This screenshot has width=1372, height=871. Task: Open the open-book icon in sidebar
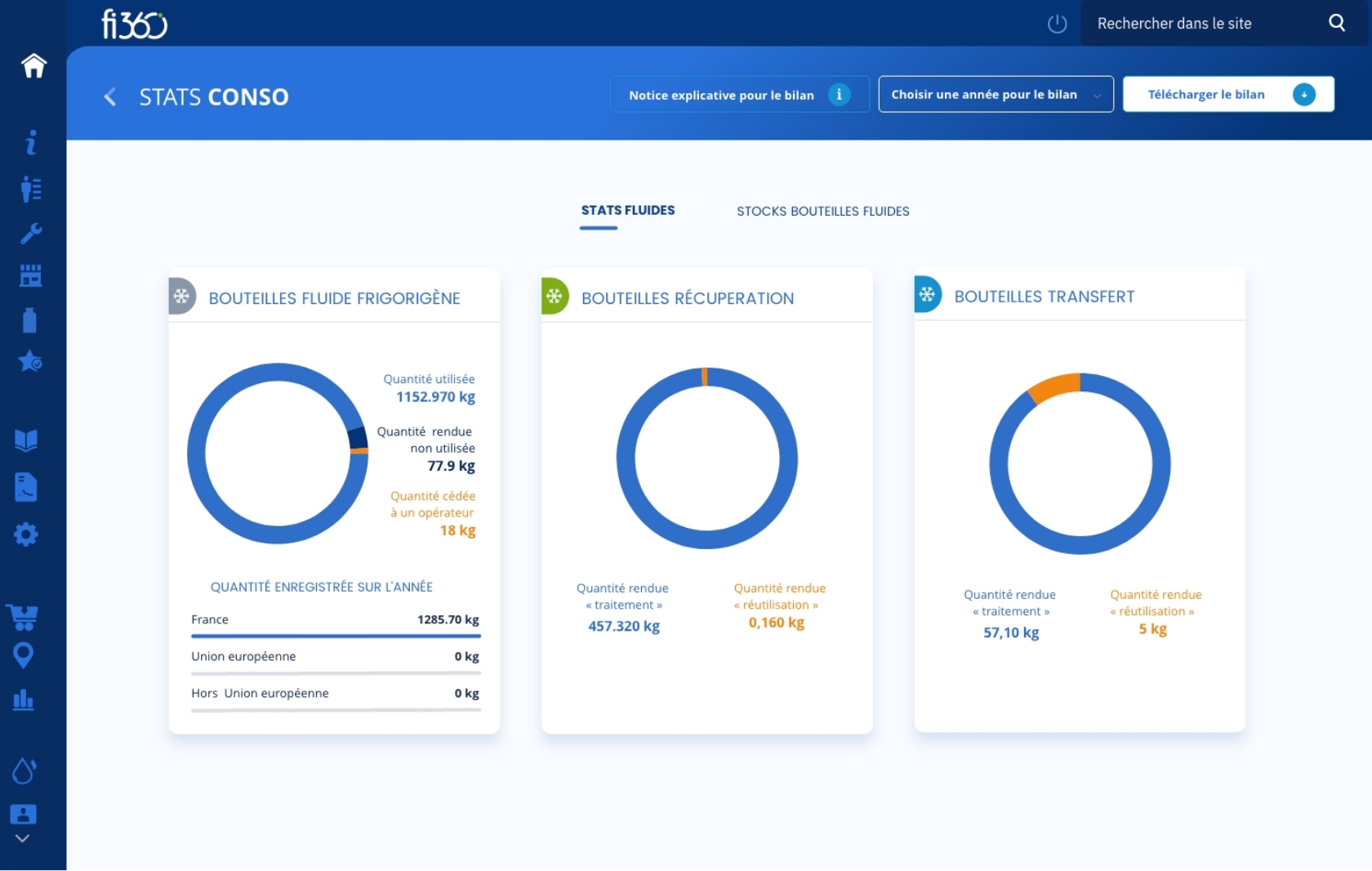point(26,440)
